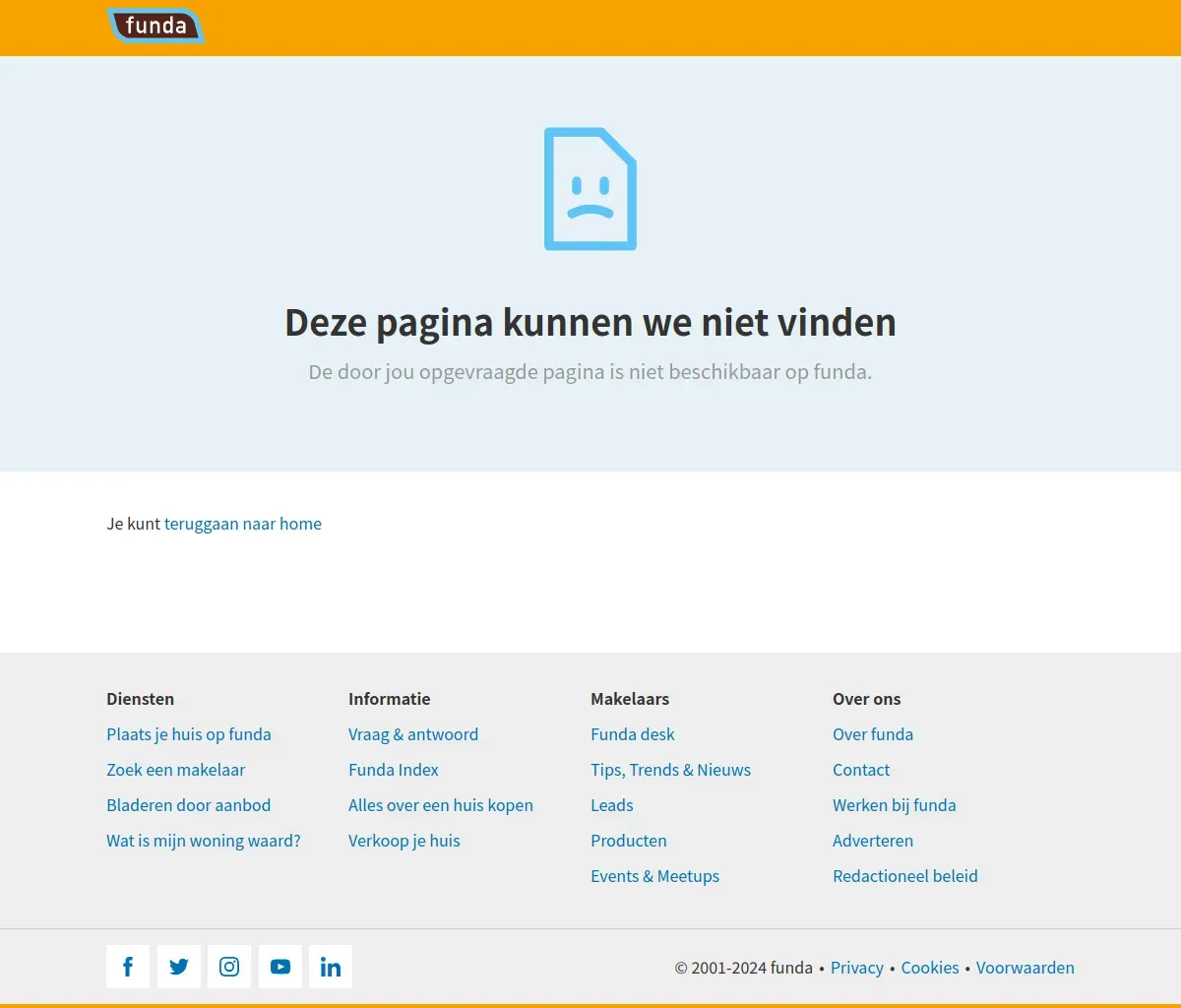Click 'Verkoop je huis' link
This screenshot has height=1008, width=1181.
(404, 841)
